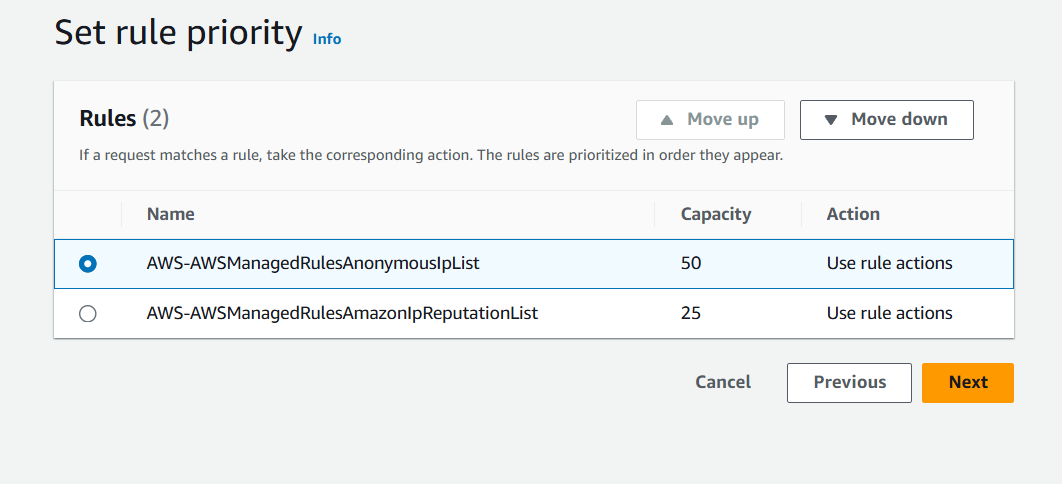1062x484 pixels.
Task: Click the capacity value 25
Action: (691, 314)
